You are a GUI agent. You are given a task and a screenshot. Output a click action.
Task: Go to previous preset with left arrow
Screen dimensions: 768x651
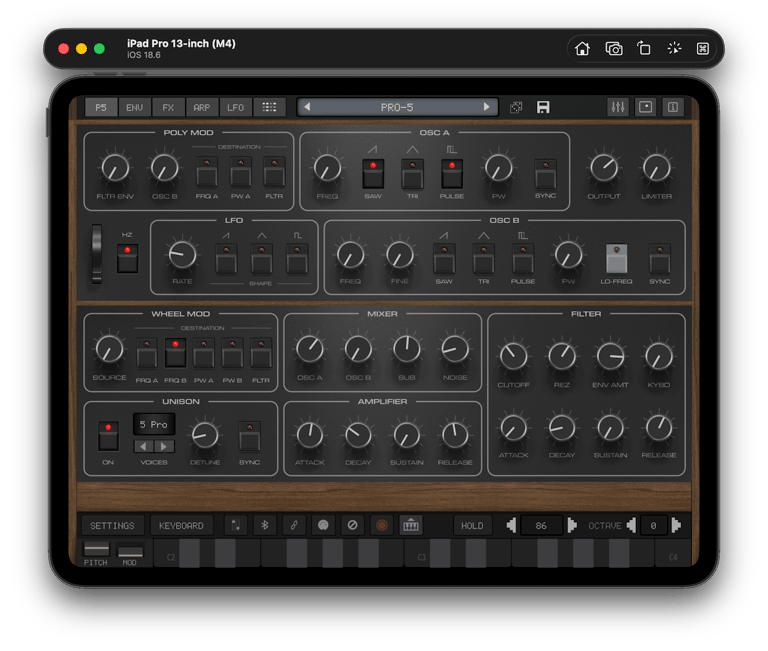307,107
